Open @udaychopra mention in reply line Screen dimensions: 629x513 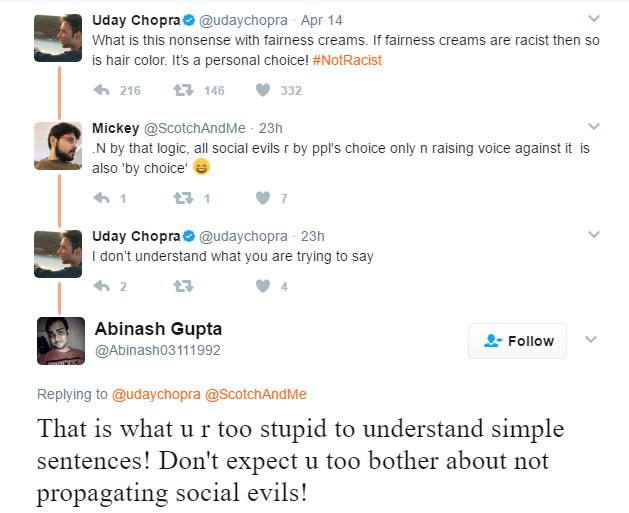tap(156, 395)
